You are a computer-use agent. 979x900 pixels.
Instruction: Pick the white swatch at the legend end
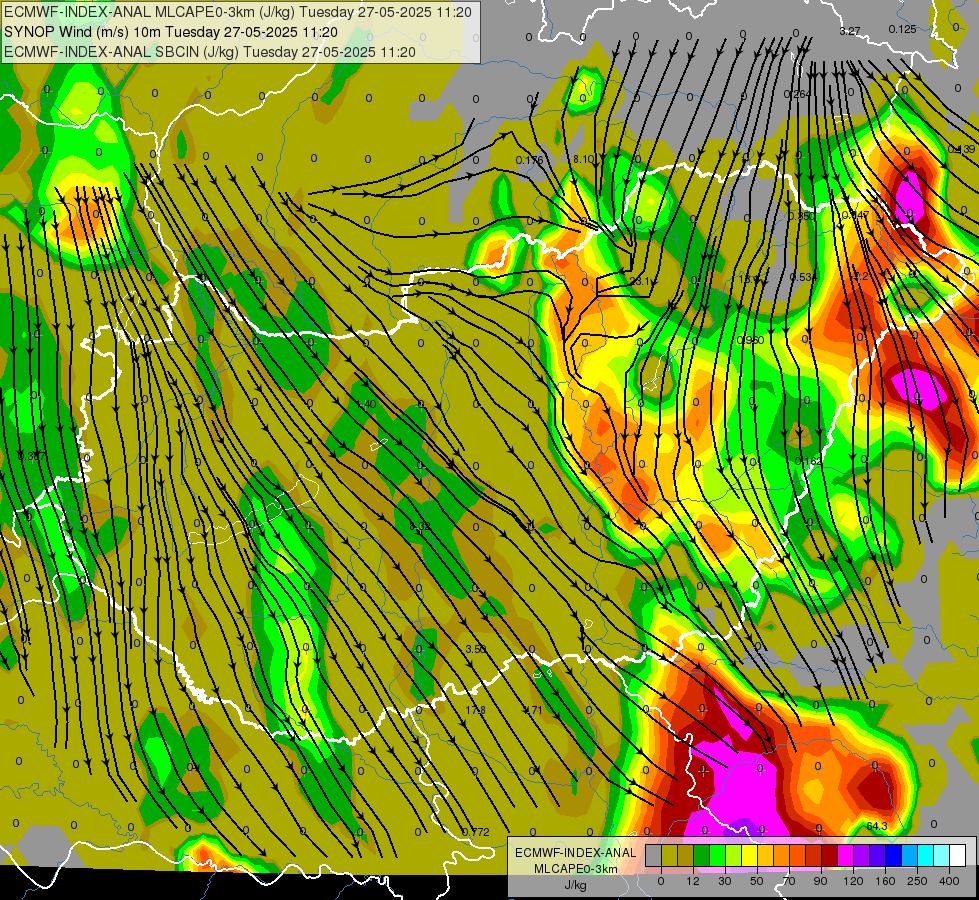pos(958,855)
